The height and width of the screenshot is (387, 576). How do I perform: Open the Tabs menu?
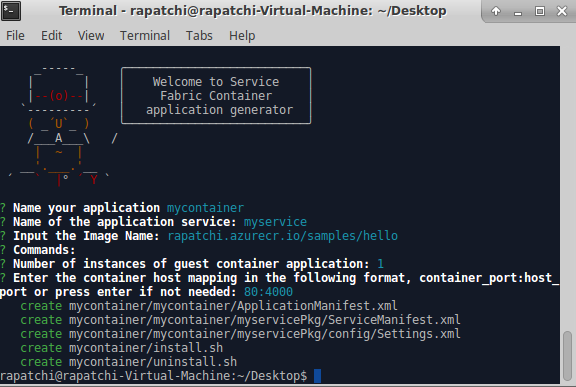pyautogui.click(x=199, y=36)
